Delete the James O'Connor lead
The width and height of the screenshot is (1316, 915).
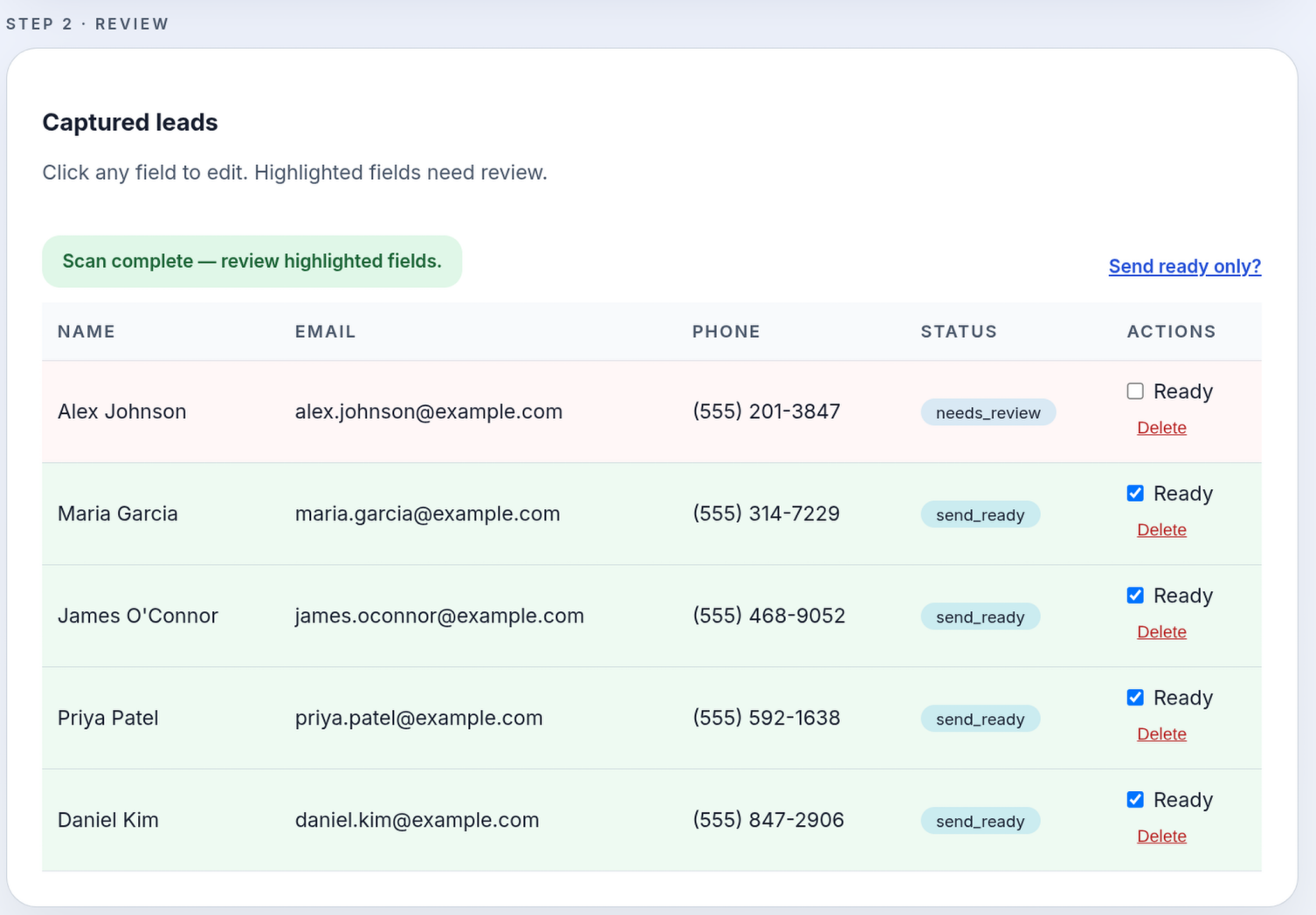[x=1161, y=632]
